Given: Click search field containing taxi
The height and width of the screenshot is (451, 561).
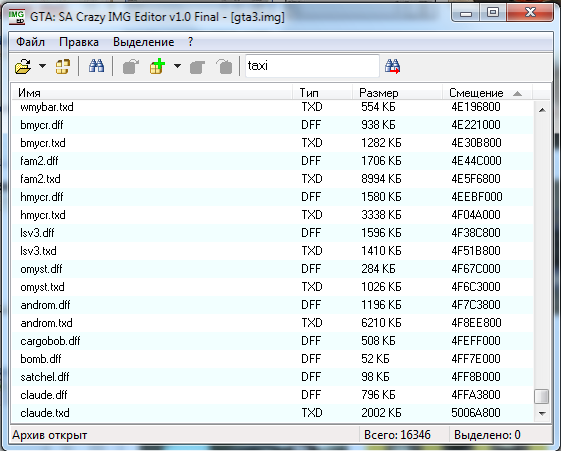Looking at the screenshot, I should [312, 66].
